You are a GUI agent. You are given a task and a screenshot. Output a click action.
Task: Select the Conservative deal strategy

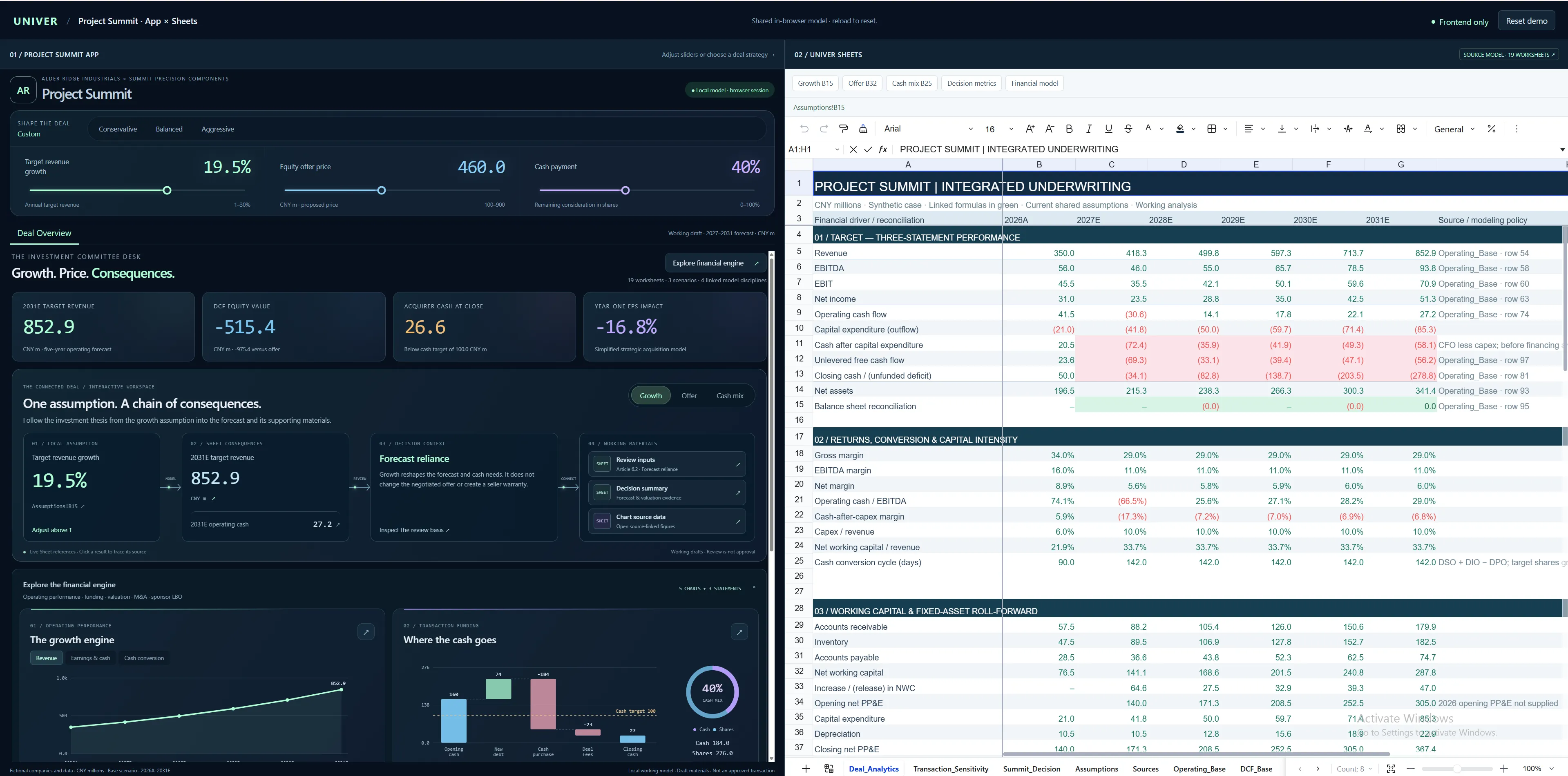pyautogui.click(x=118, y=129)
